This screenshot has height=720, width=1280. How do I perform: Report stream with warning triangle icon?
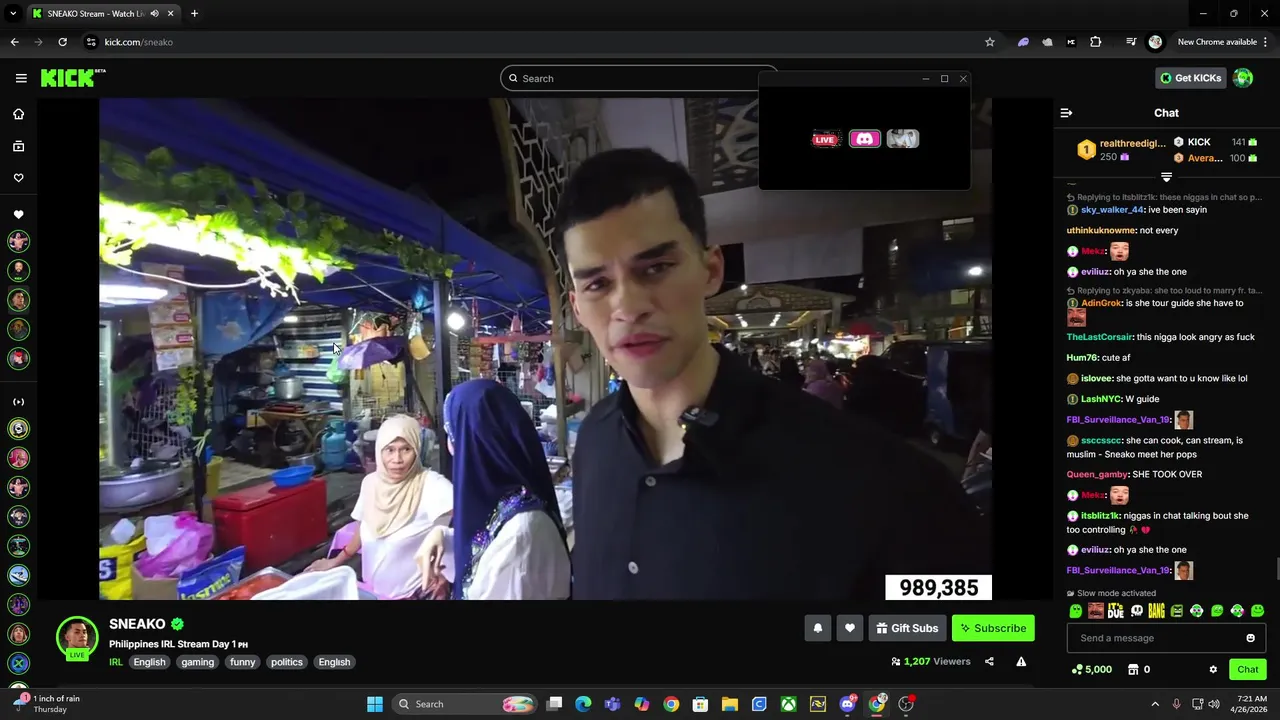(1021, 661)
